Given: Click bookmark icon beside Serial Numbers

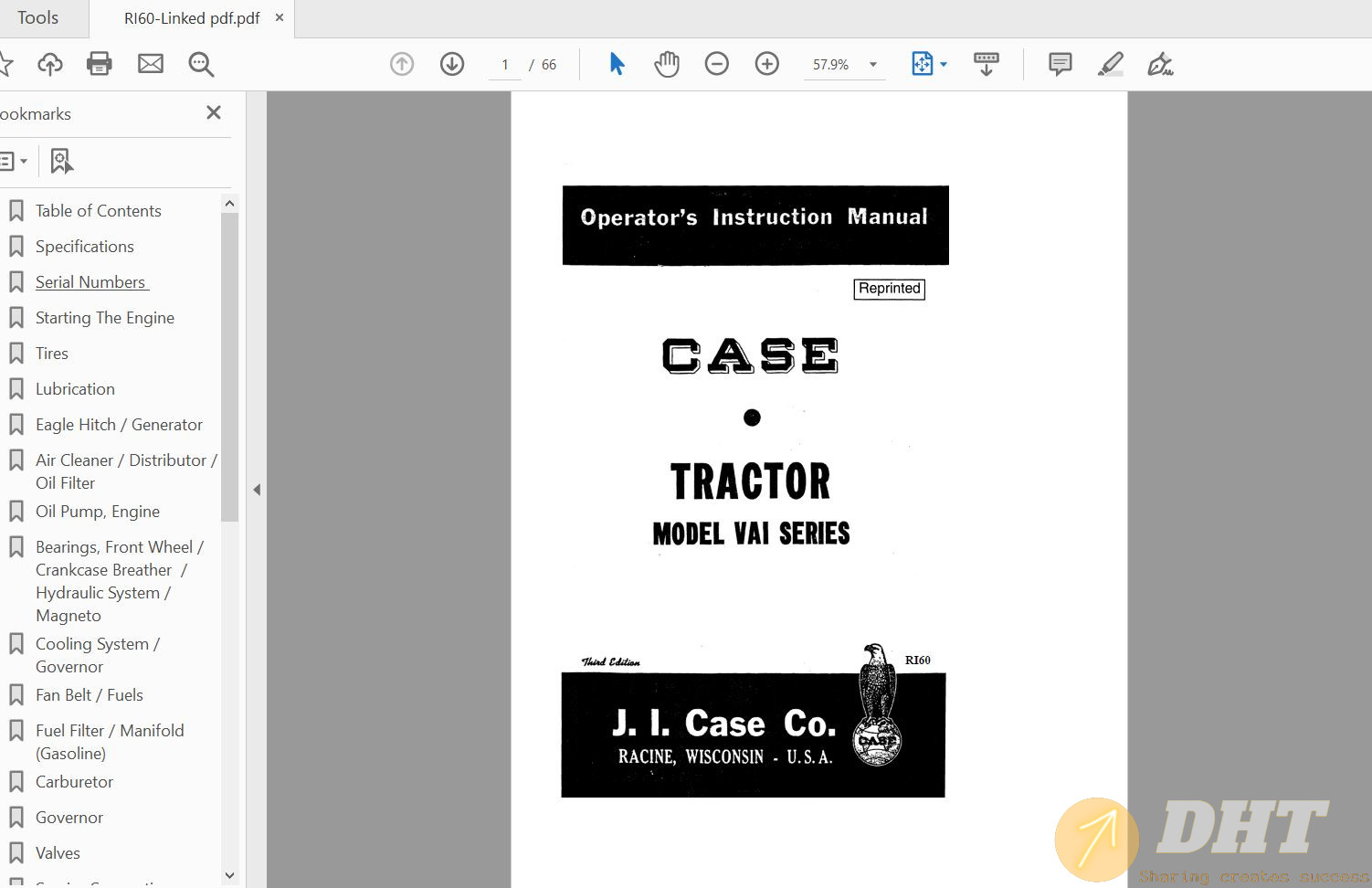Looking at the screenshot, I should pos(16,282).
